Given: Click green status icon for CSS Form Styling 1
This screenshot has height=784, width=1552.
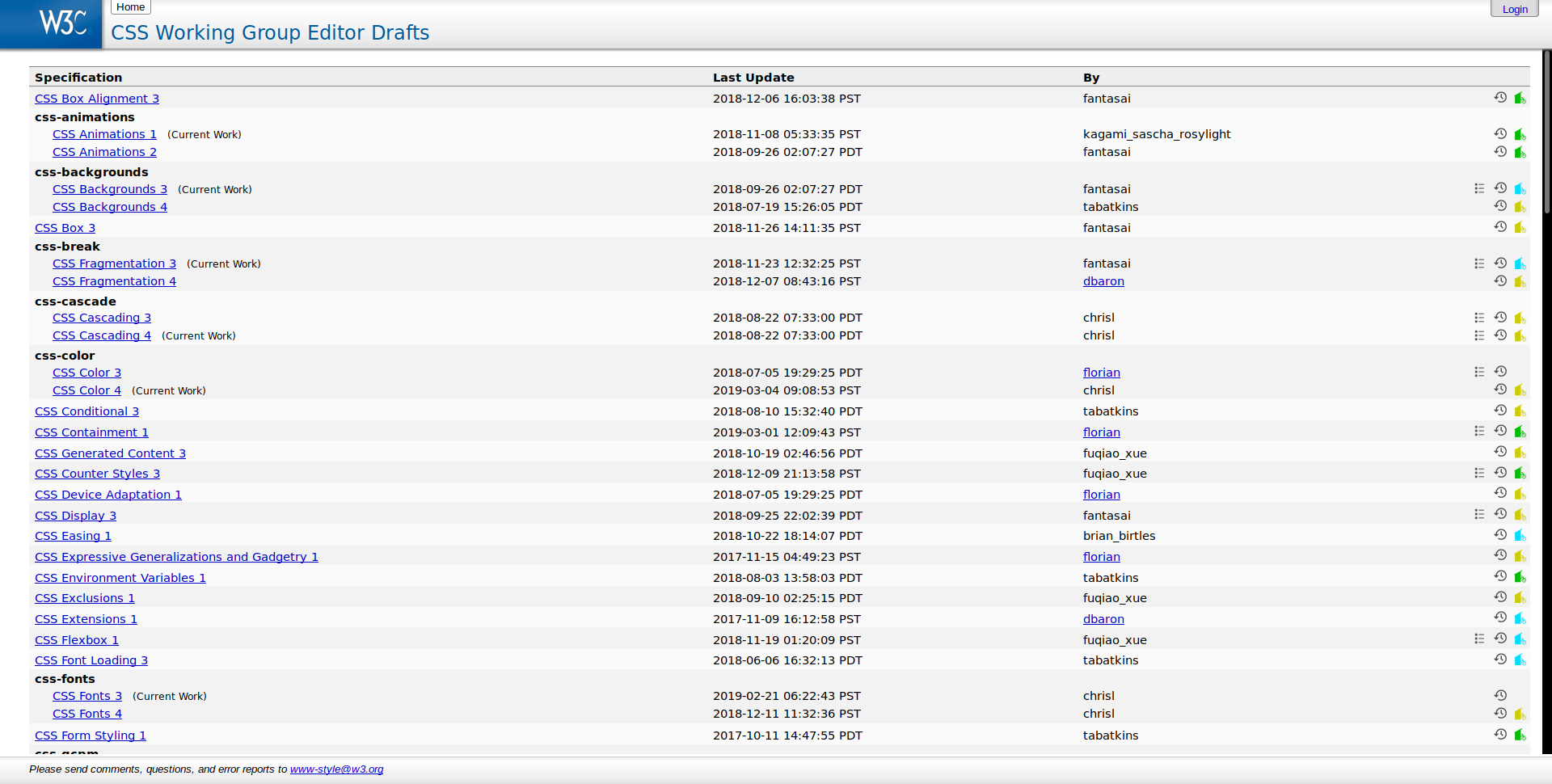Looking at the screenshot, I should click(x=1520, y=735).
